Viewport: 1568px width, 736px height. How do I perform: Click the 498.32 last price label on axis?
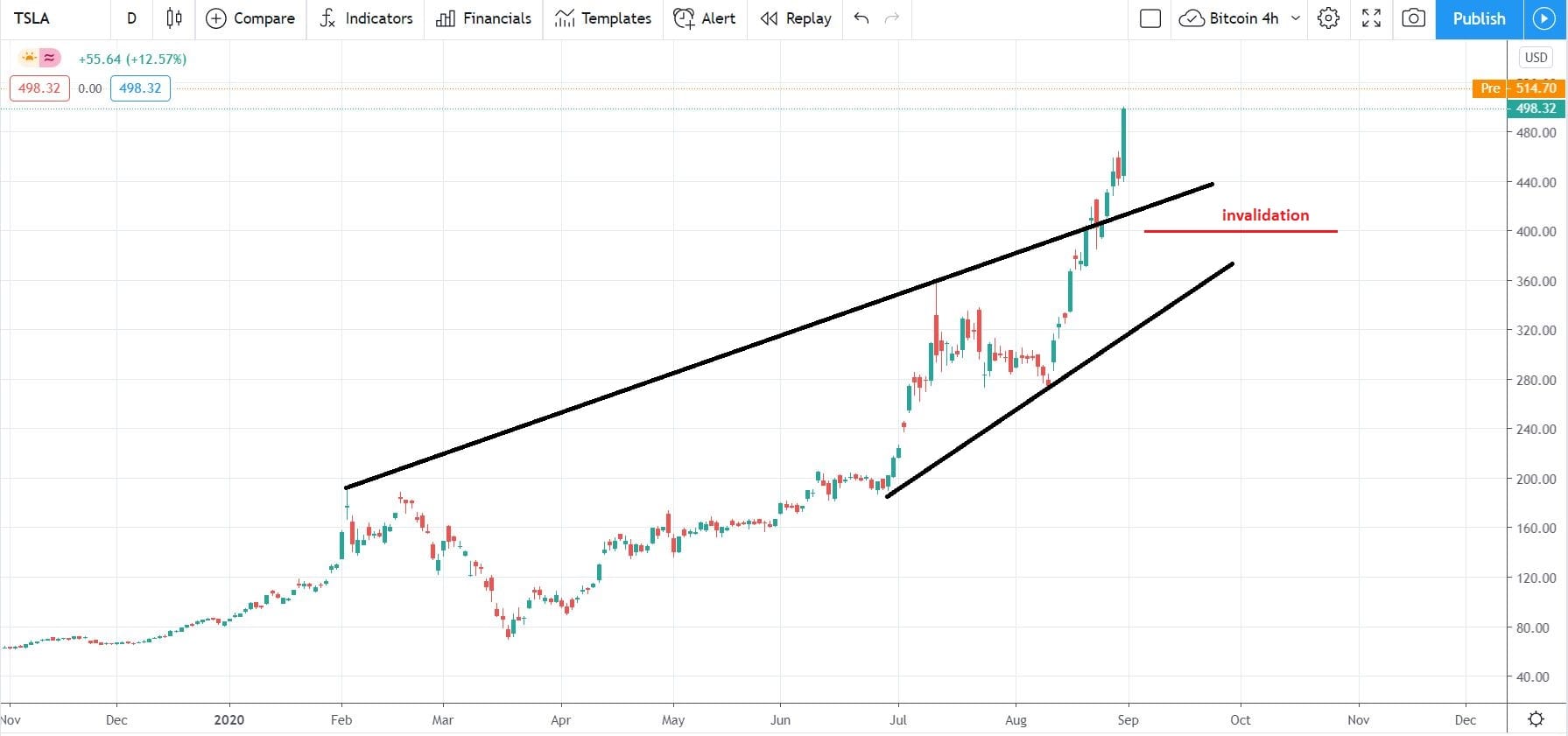pyautogui.click(x=1536, y=109)
